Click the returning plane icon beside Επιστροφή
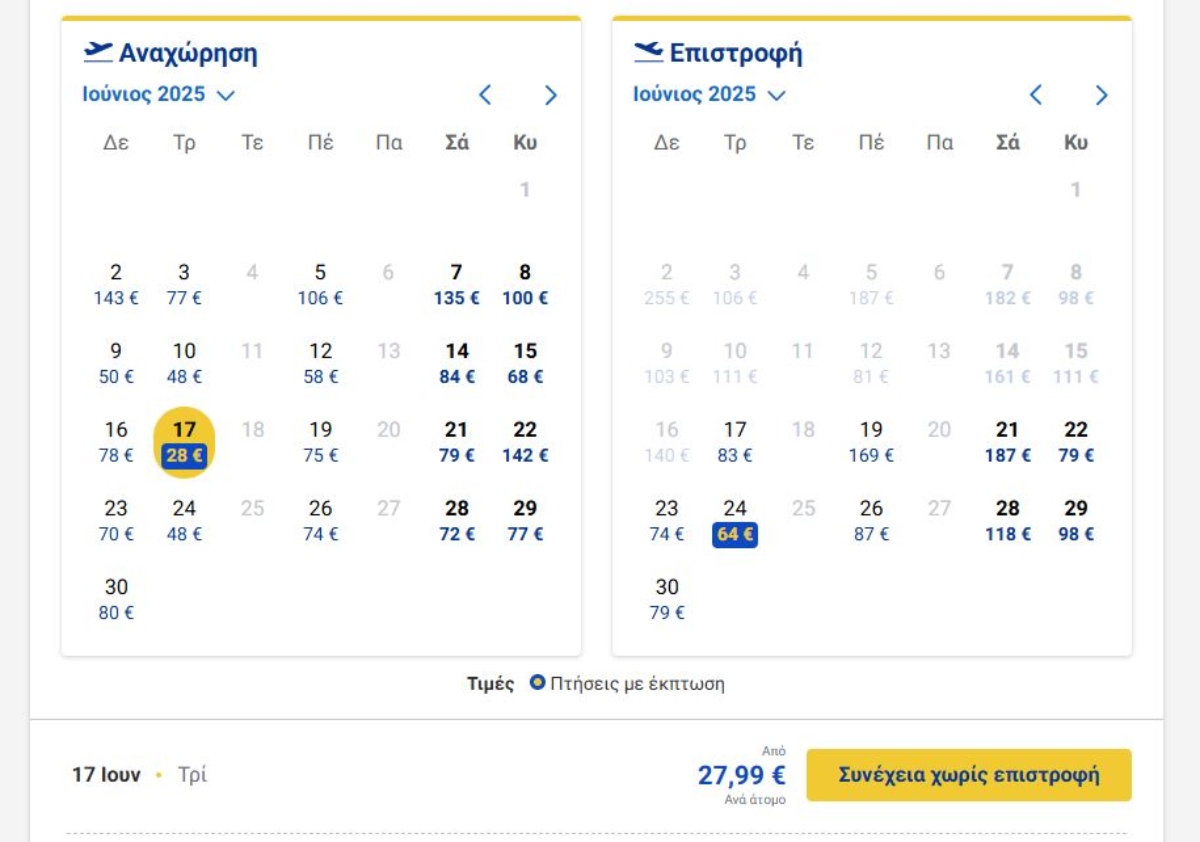1200x842 pixels. coord(649,52)
